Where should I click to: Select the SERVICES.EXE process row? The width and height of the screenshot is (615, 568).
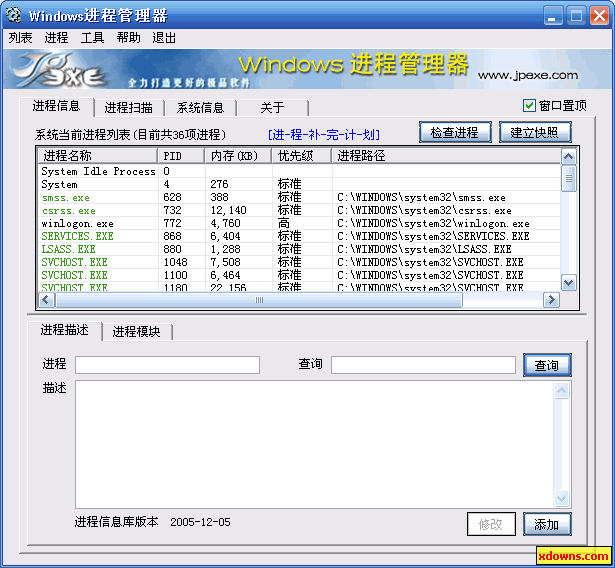pos(299,236)
